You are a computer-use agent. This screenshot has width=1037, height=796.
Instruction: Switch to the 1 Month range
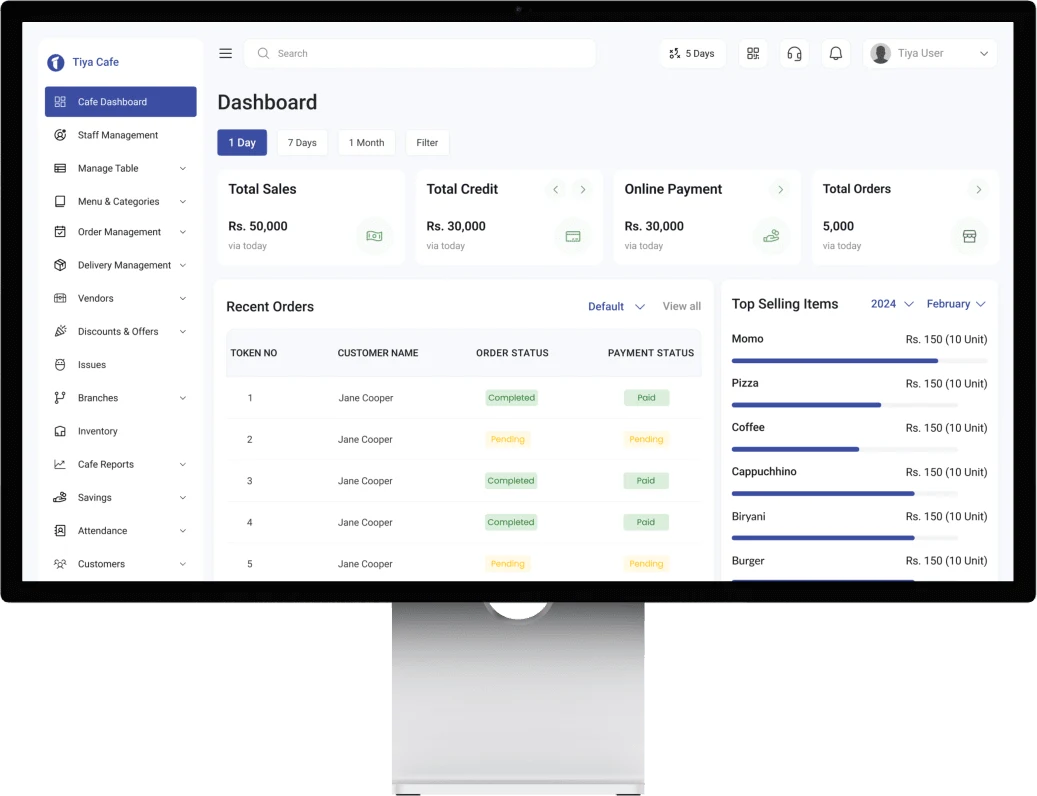click(366, 143)
